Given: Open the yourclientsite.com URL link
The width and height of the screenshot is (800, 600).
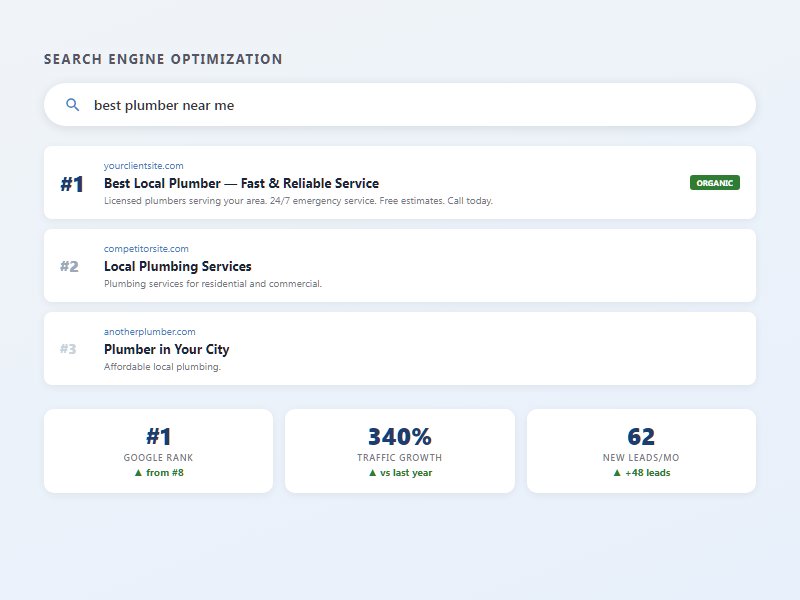Looking at the screenshot, I should click(143, 166).
